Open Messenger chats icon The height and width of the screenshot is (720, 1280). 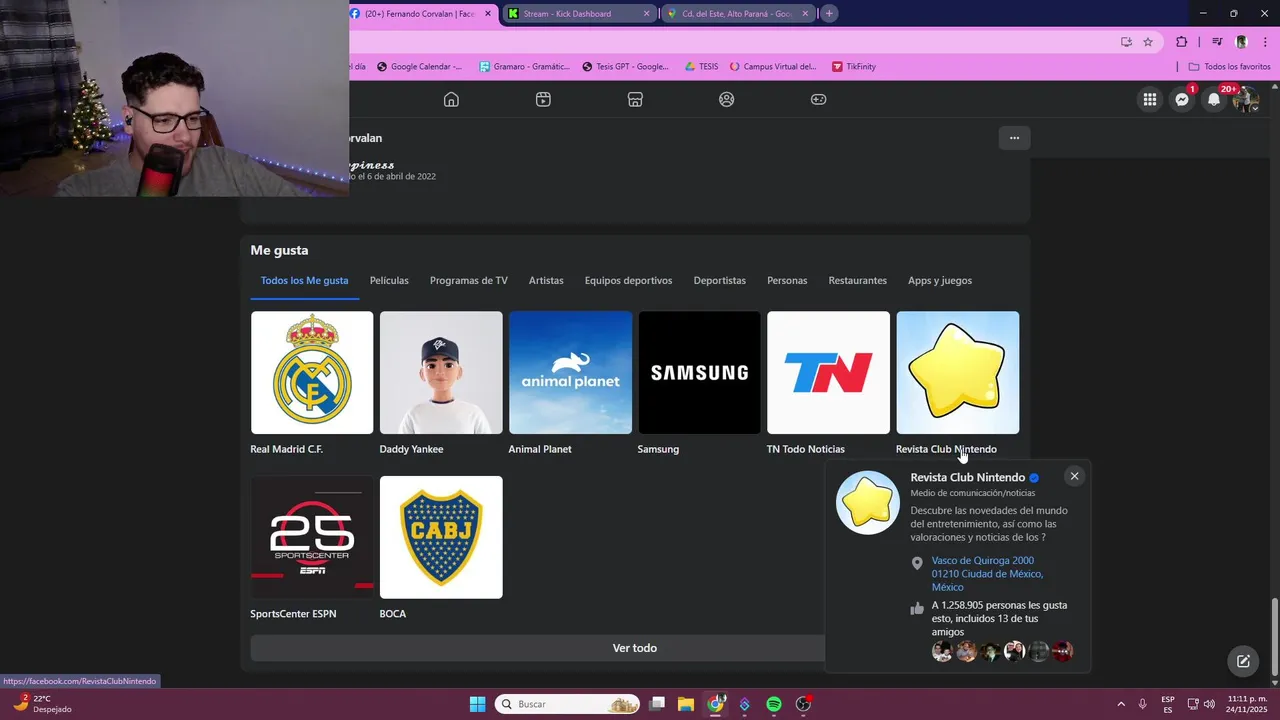tap(1182, 99)
